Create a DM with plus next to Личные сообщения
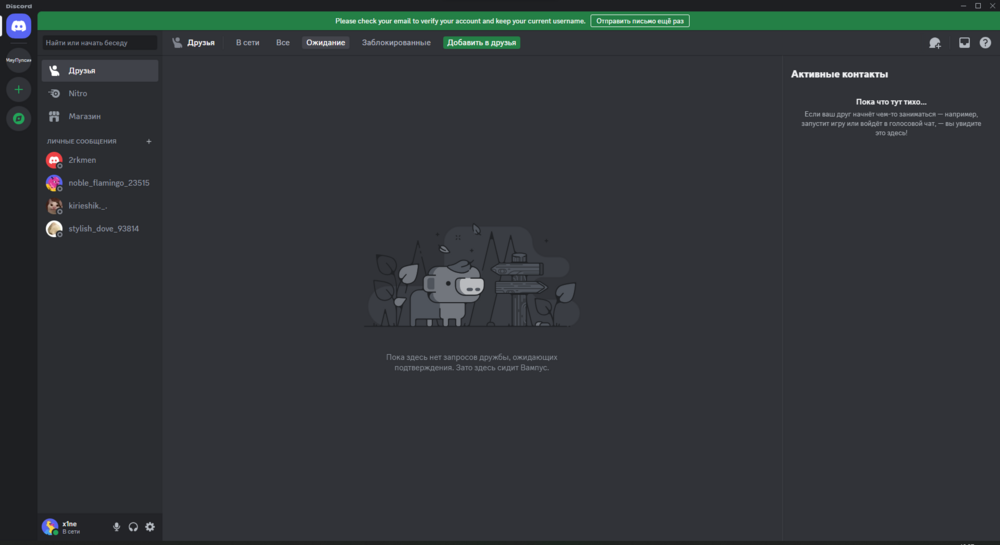The image size is (1000, 545). [149, 142]
